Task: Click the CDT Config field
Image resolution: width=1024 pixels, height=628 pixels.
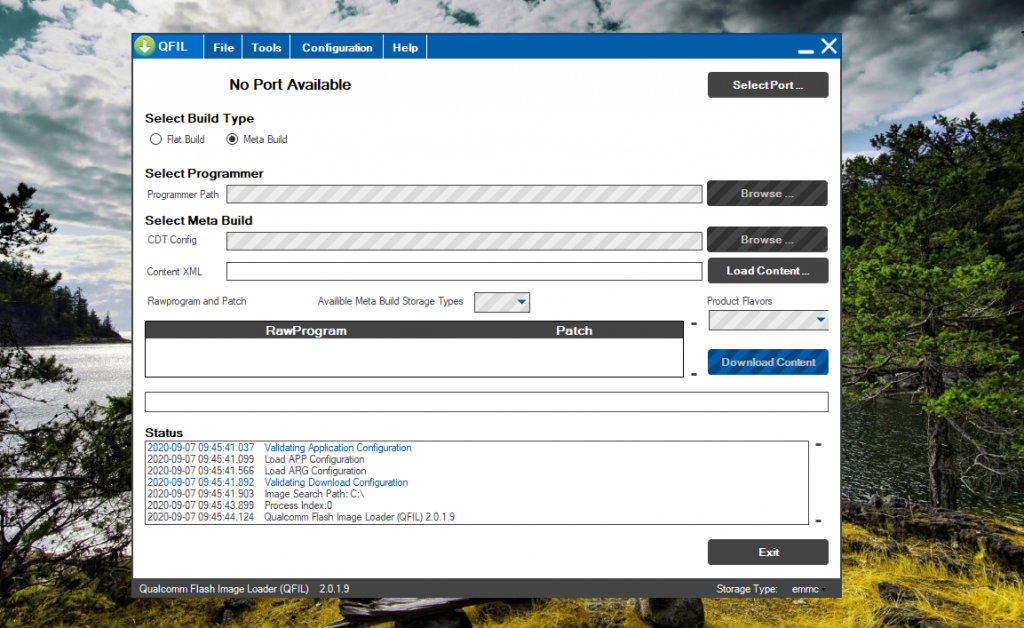Action: (x=464, y=241)
